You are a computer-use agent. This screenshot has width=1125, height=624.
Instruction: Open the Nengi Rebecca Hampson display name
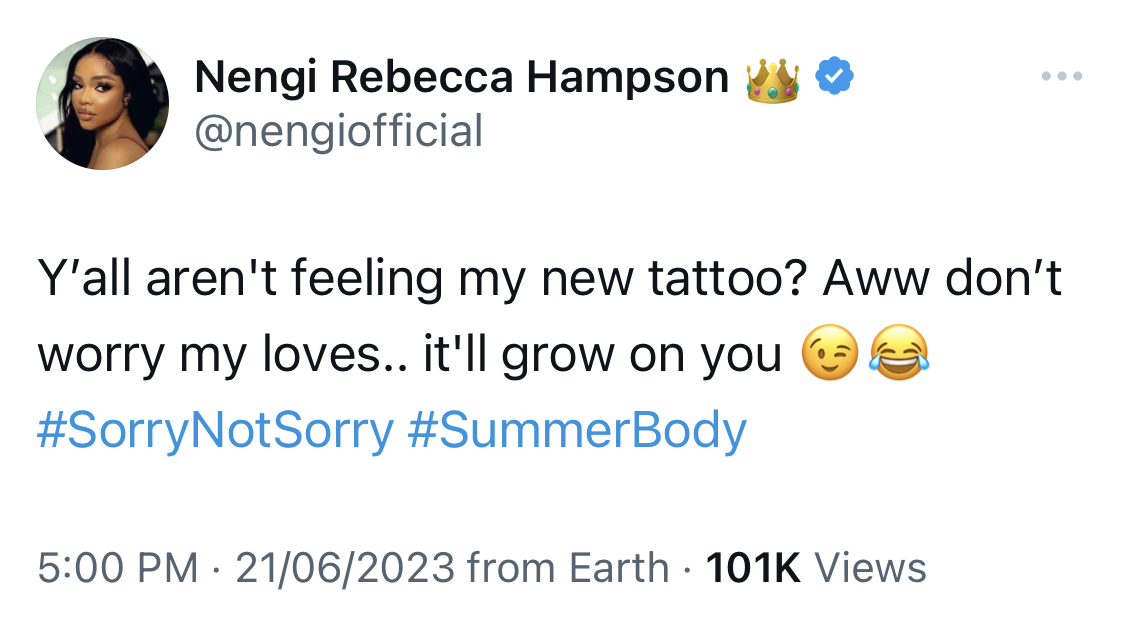pyautogui.click(x=461, y=77)
